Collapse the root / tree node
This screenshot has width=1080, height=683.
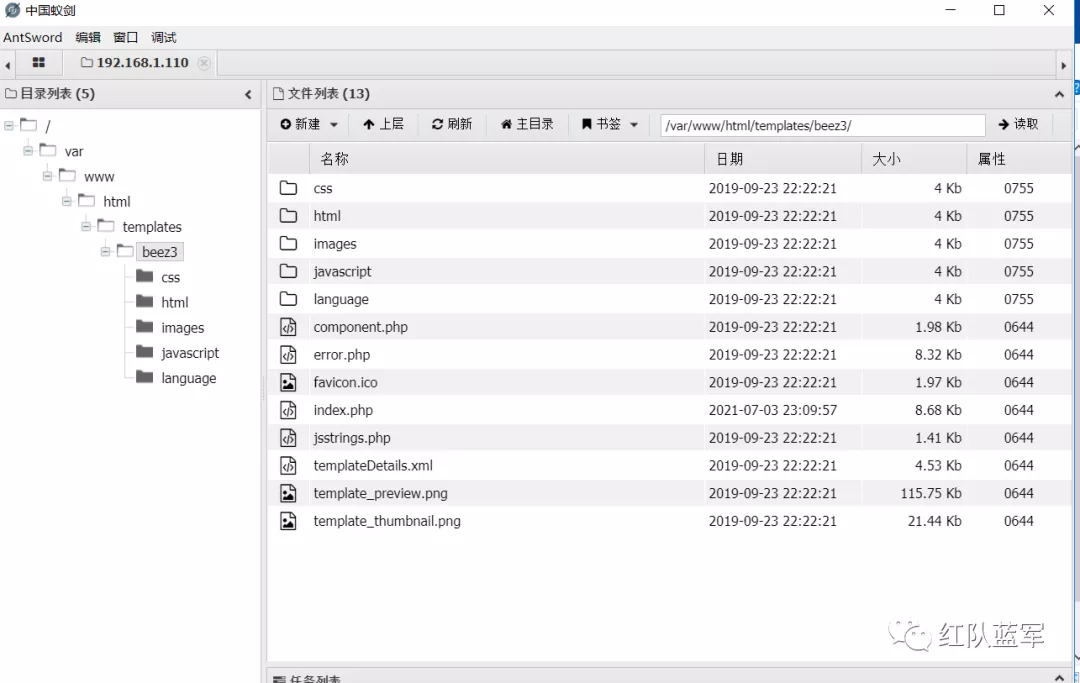[x=9, y=126]
